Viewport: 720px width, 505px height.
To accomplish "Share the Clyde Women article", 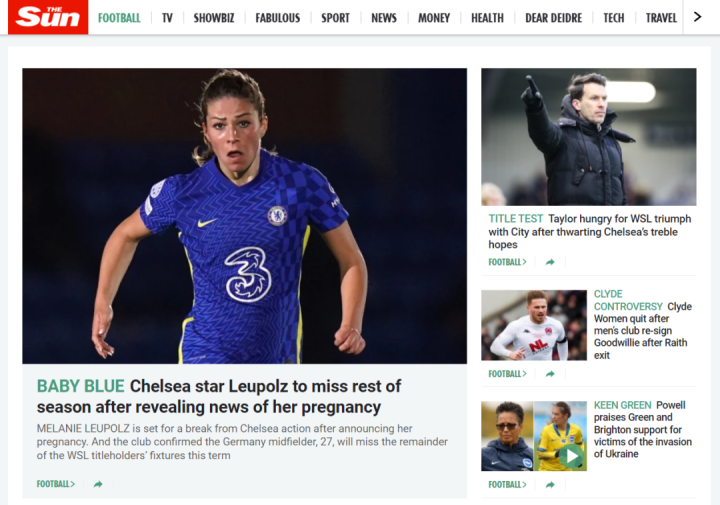I will [x=550, y=374].
